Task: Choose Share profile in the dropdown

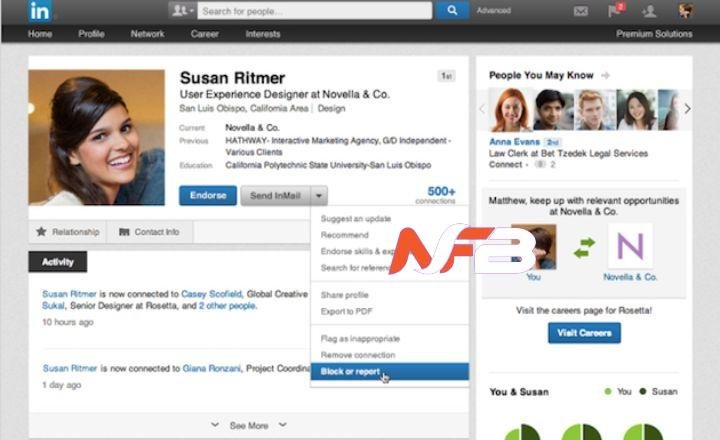Action: point(345,295)
